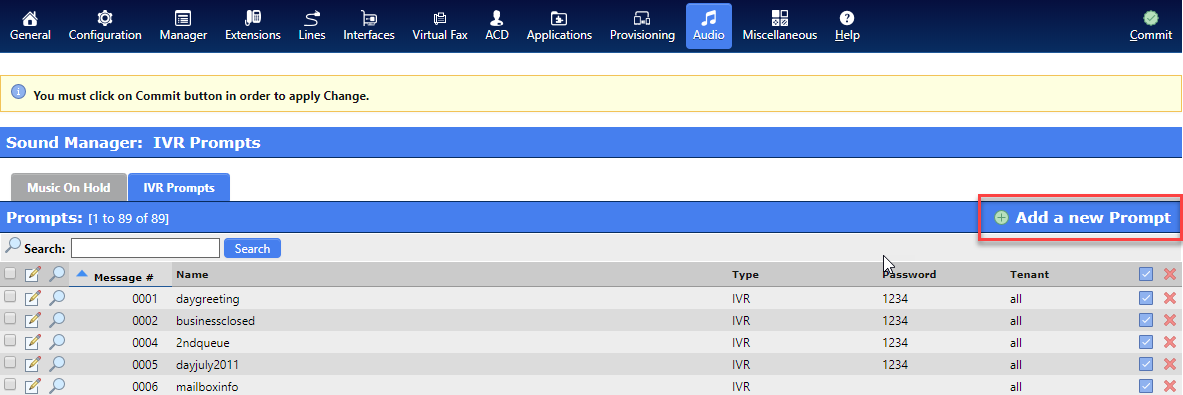Screen dimensions: 1183x395
Task: View details of mailboxinfo prompt
Action: [57, 386]
